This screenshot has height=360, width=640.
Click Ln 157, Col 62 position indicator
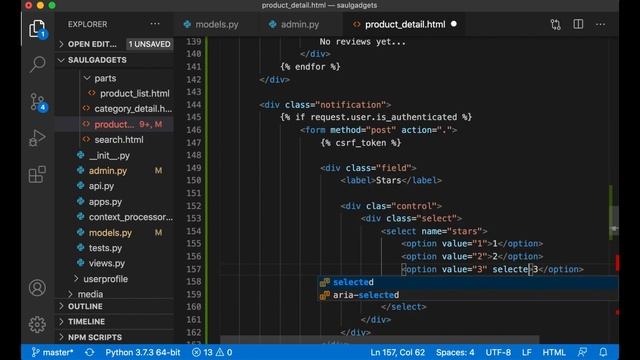coord(398,352)
